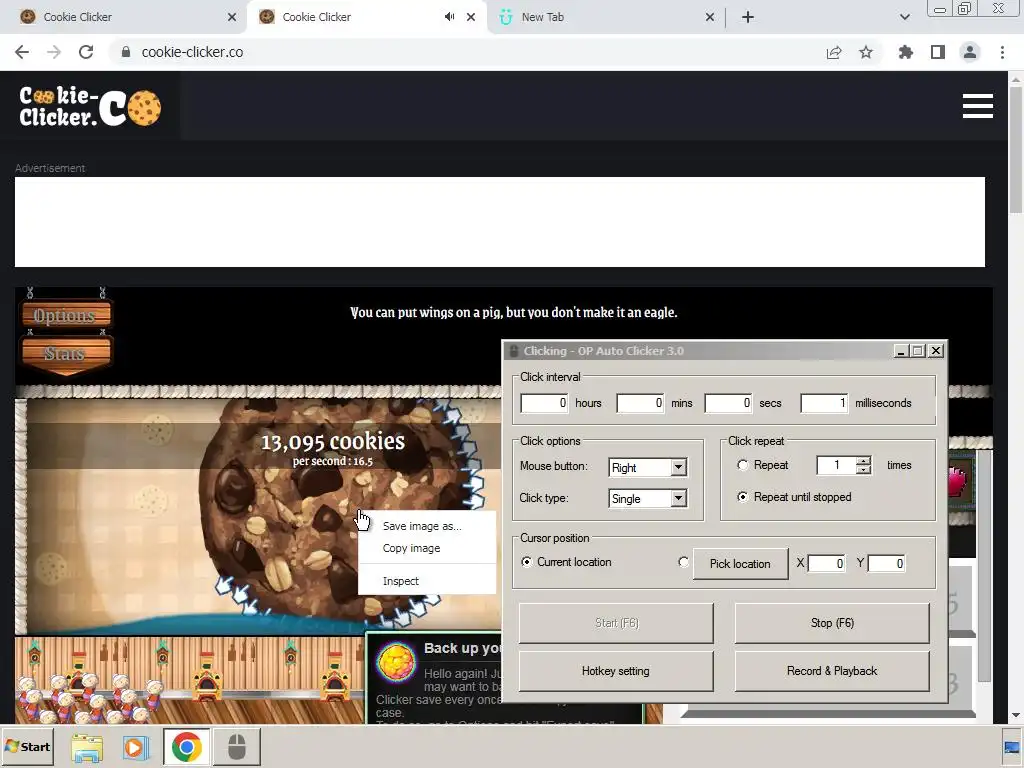Select Repeat until stopped option
This screenshot has width=1024, height=768.
(x=743, y=497)
